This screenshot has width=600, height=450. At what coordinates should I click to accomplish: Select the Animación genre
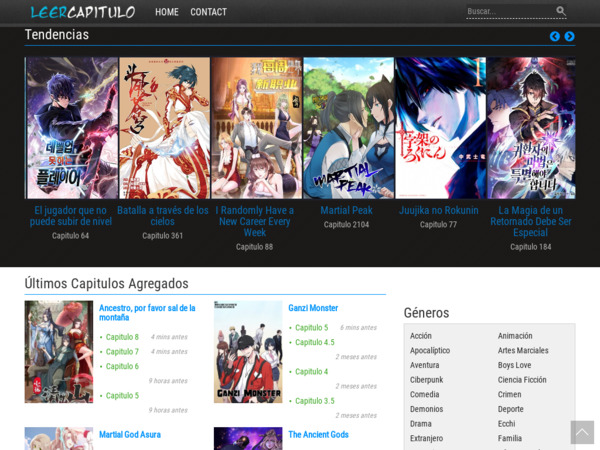point(515,336)
